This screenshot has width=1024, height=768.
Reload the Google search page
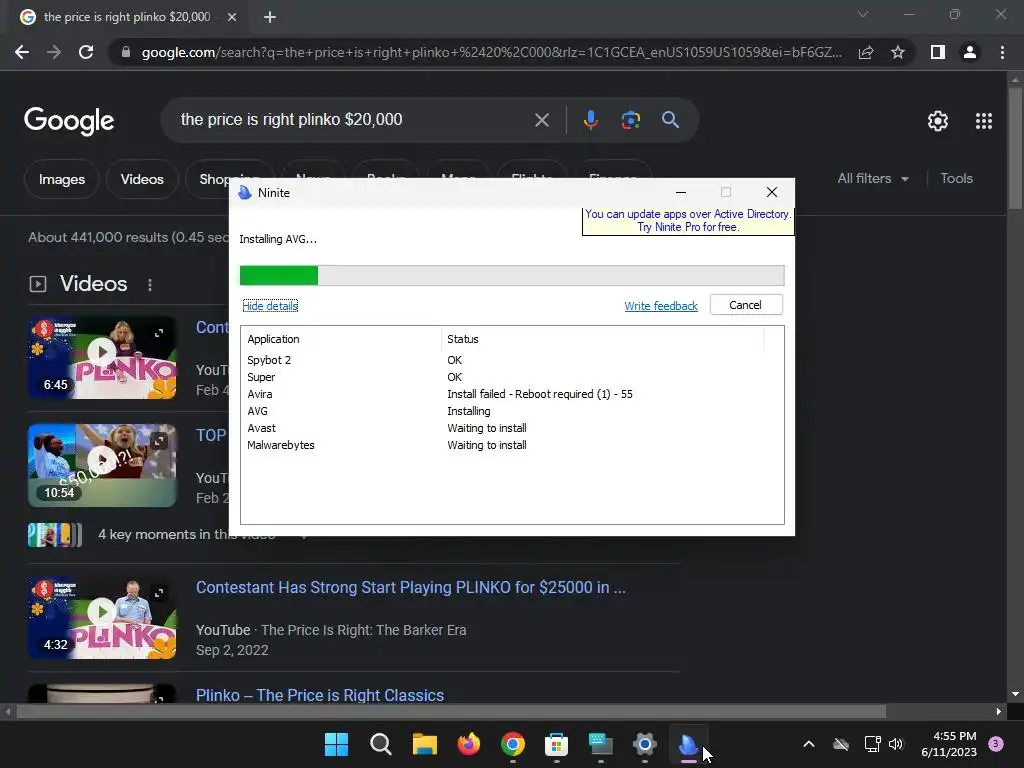pyautogui.click(x=86, y=52)
